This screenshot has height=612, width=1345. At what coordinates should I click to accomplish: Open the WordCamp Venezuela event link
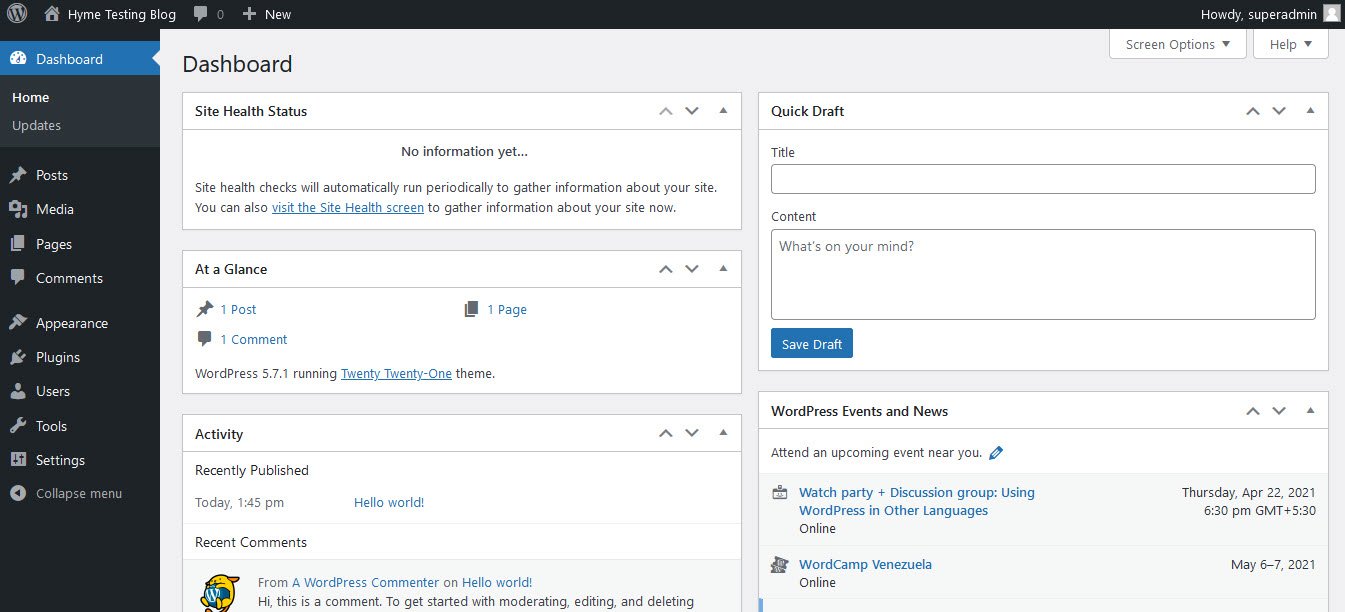(865, 564)
